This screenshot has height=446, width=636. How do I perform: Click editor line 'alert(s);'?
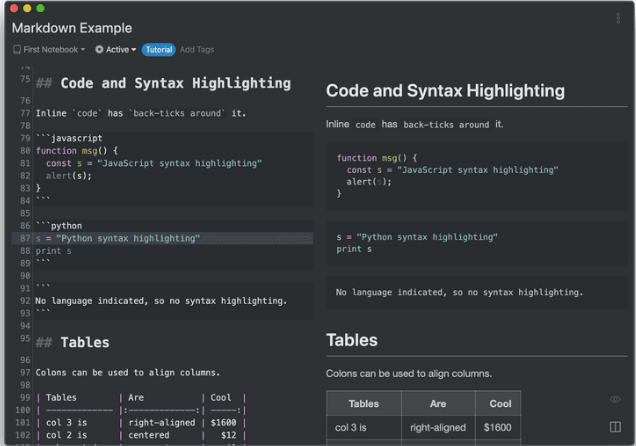point(69,176)
